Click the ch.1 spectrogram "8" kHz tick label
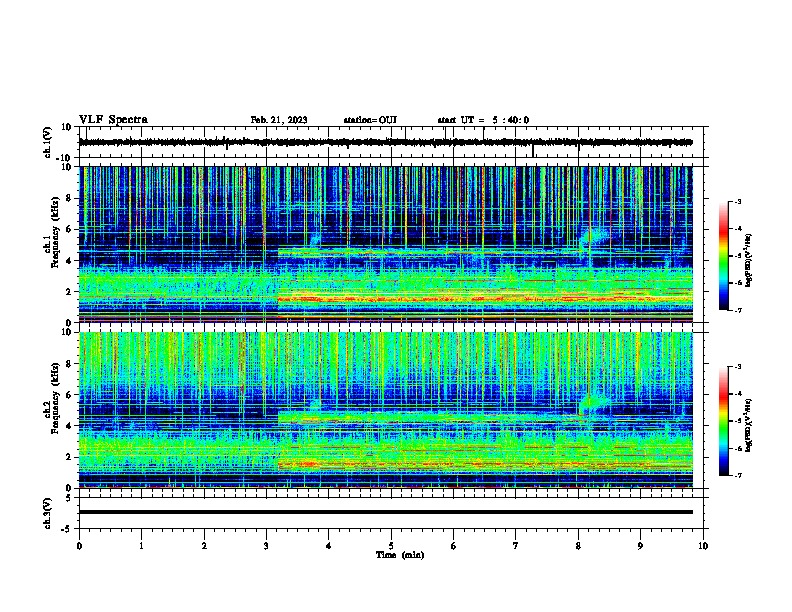792x612 pixels. (69, 198)
